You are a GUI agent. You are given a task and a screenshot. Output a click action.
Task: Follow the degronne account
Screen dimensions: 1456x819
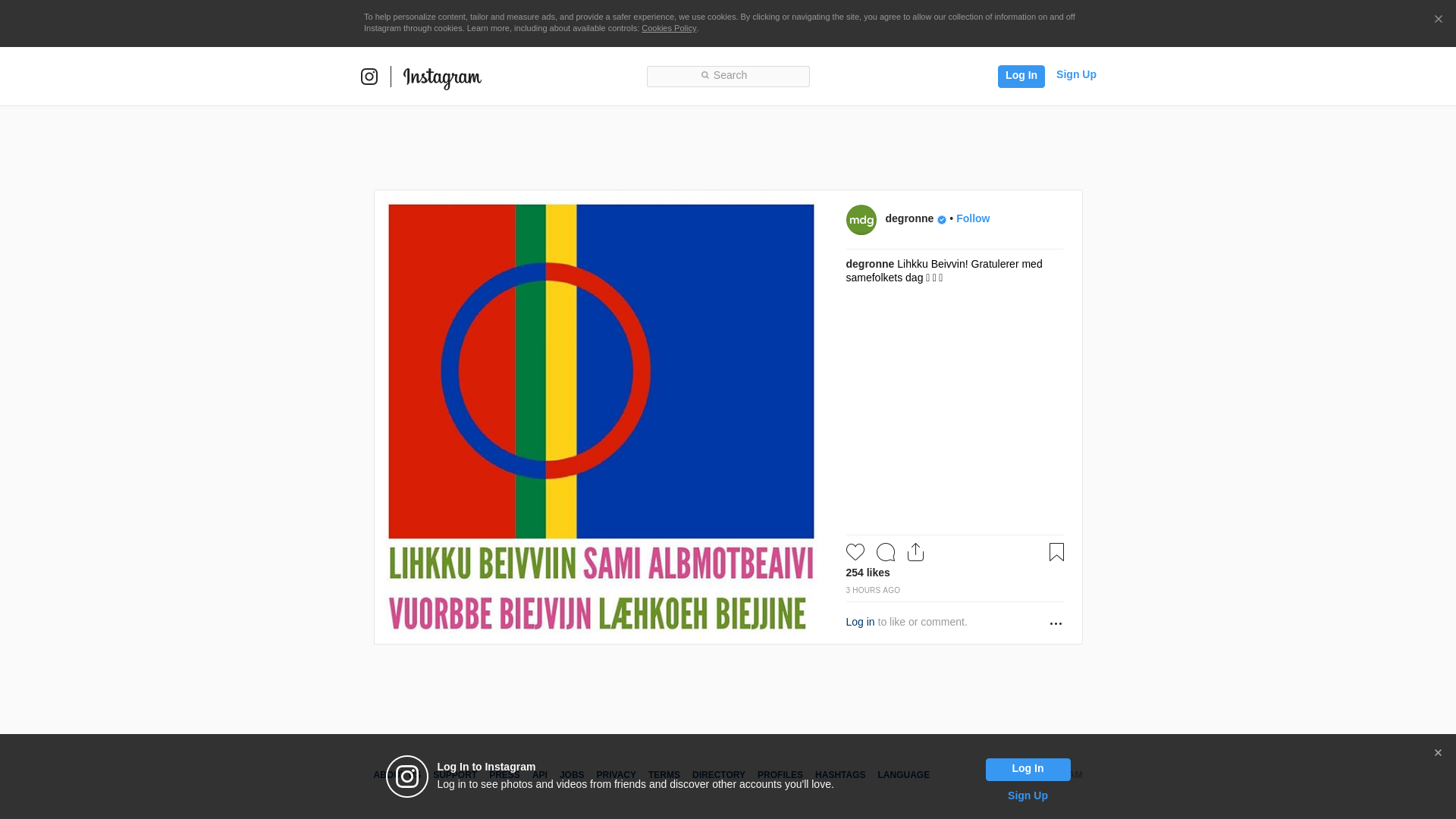(x=972, y=218)
